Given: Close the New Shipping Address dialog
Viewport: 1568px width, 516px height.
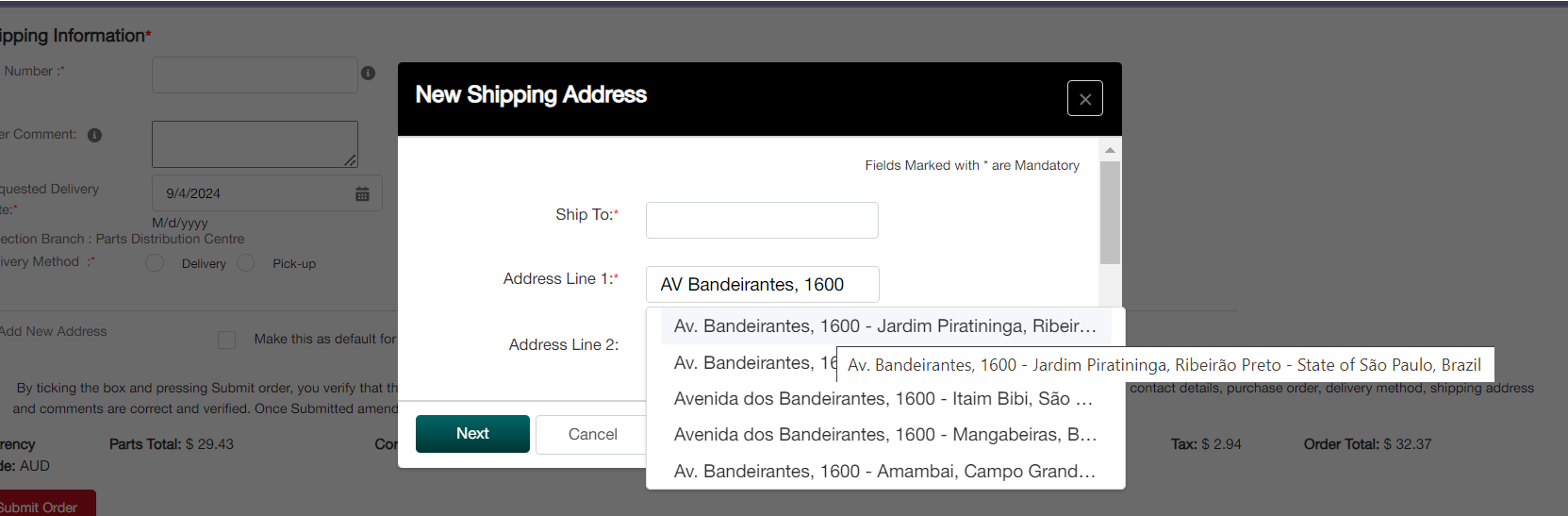Looking at the screenshot, I should pos(1084,98).
